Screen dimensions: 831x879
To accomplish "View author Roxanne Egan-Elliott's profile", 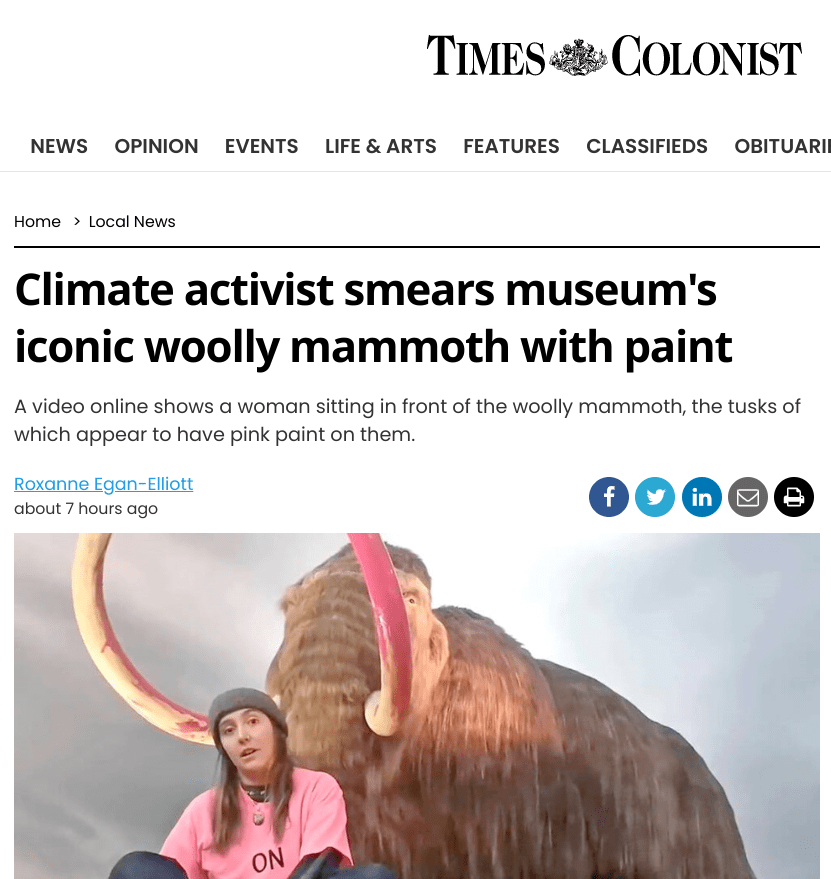I will pyautogui.click(x=103, y=484).
